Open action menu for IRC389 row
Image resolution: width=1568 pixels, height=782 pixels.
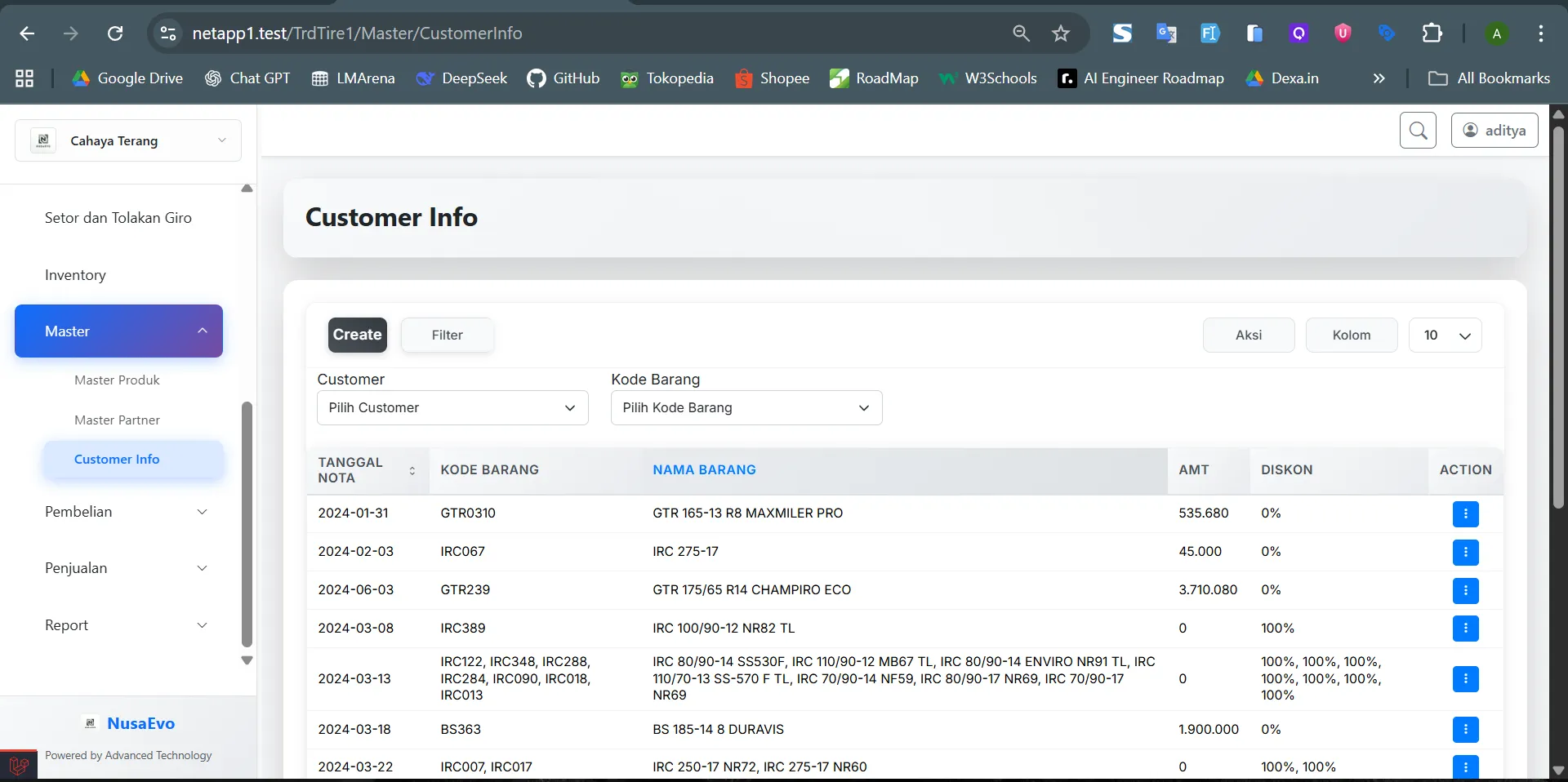point(1465,629)
